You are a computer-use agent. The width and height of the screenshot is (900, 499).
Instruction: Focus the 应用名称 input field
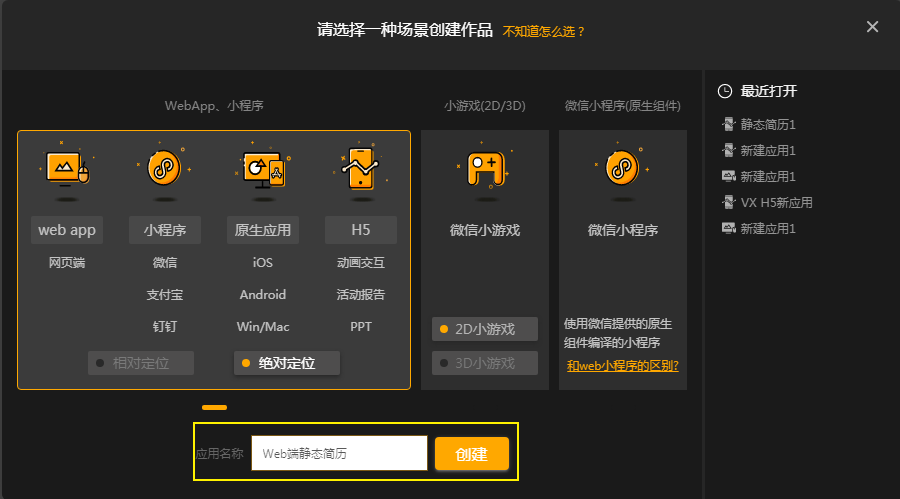[x=339, y=454]
